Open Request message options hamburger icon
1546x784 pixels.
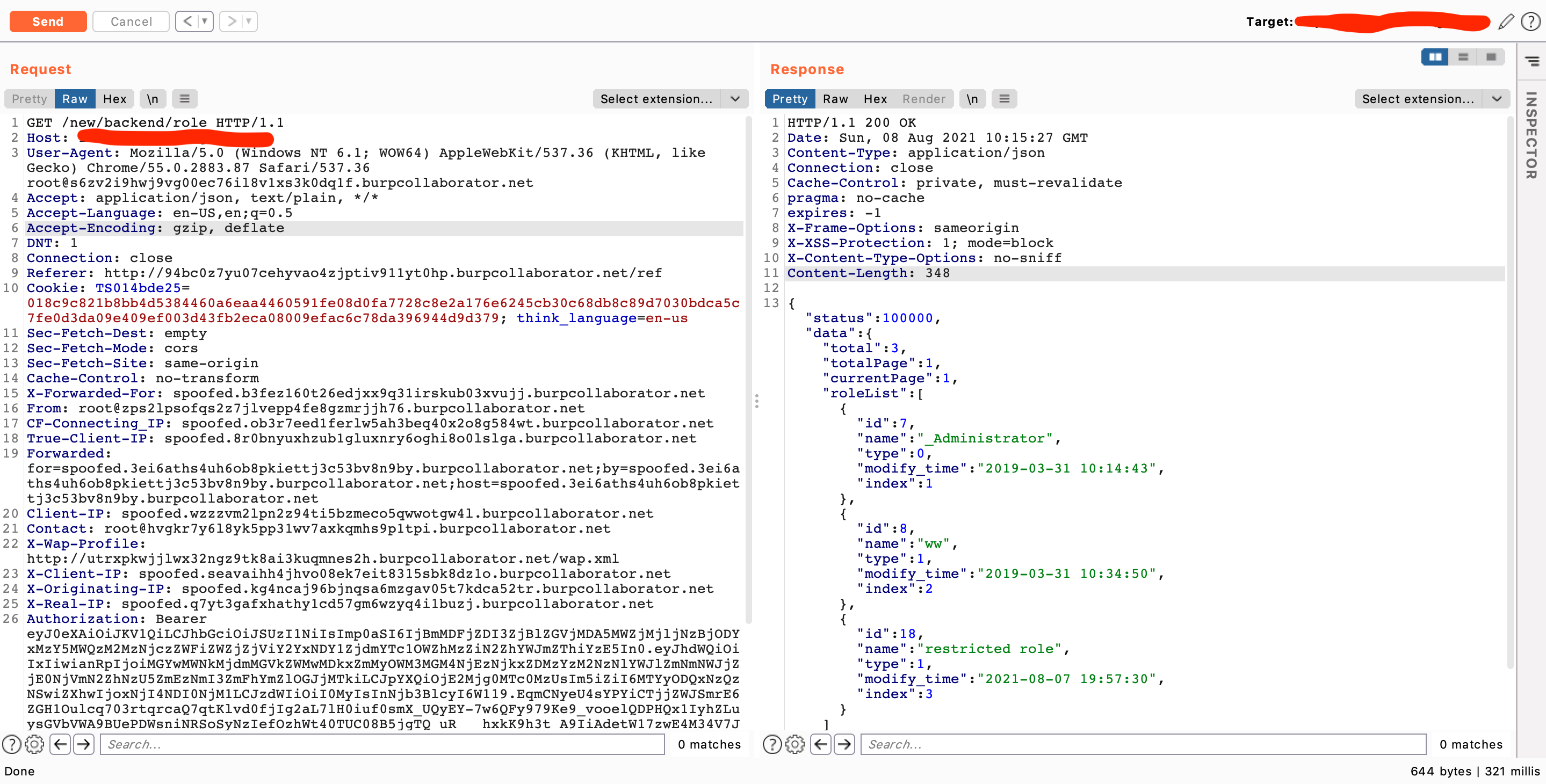coord(185,99)
